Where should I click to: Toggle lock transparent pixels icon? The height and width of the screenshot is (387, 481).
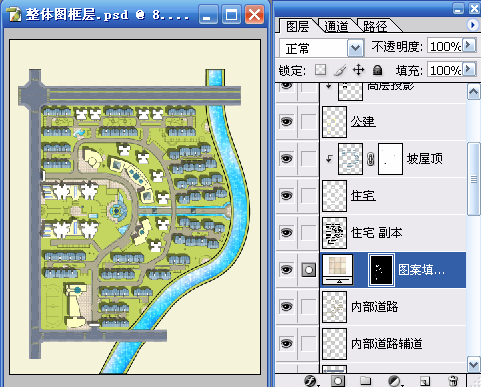[320, 70]
